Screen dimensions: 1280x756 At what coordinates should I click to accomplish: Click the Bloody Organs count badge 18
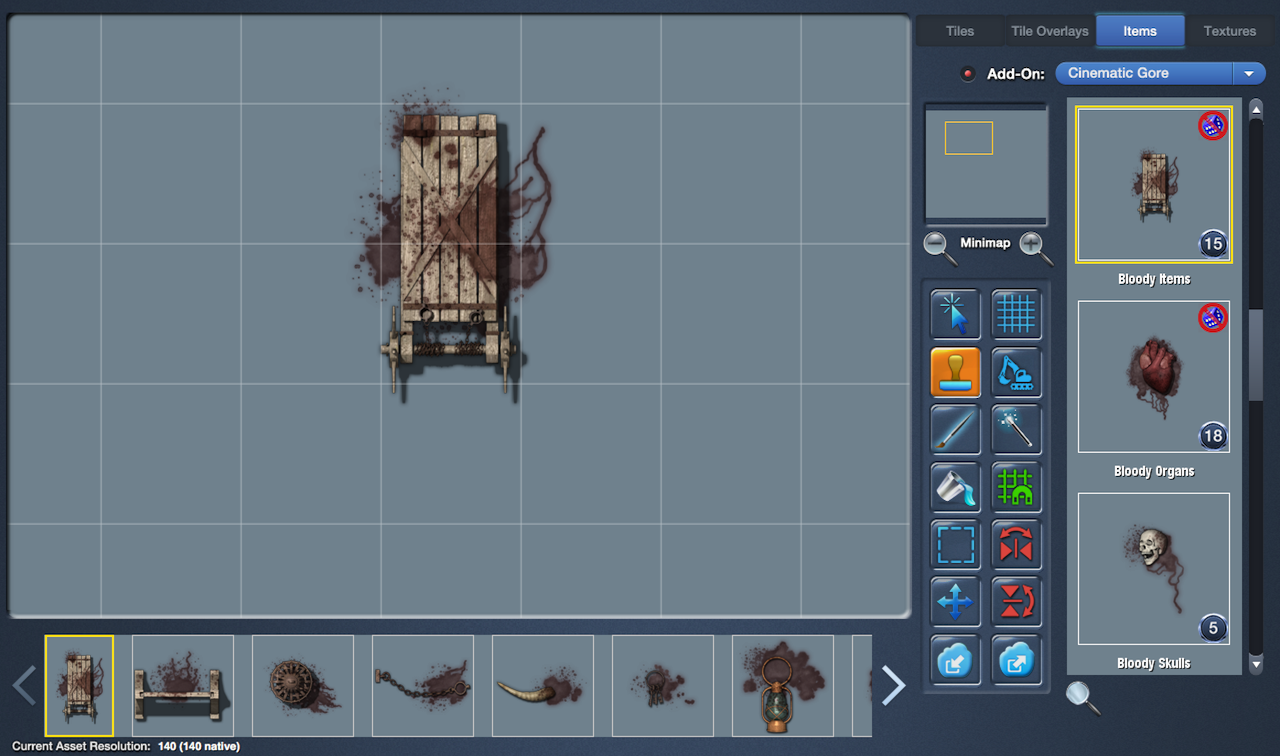[1213, 436]
